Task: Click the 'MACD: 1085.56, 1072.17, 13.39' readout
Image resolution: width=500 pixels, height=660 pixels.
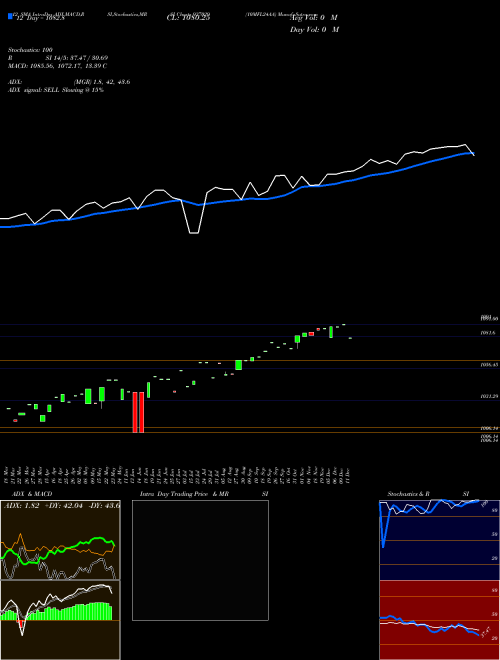Action: point(57,66)
